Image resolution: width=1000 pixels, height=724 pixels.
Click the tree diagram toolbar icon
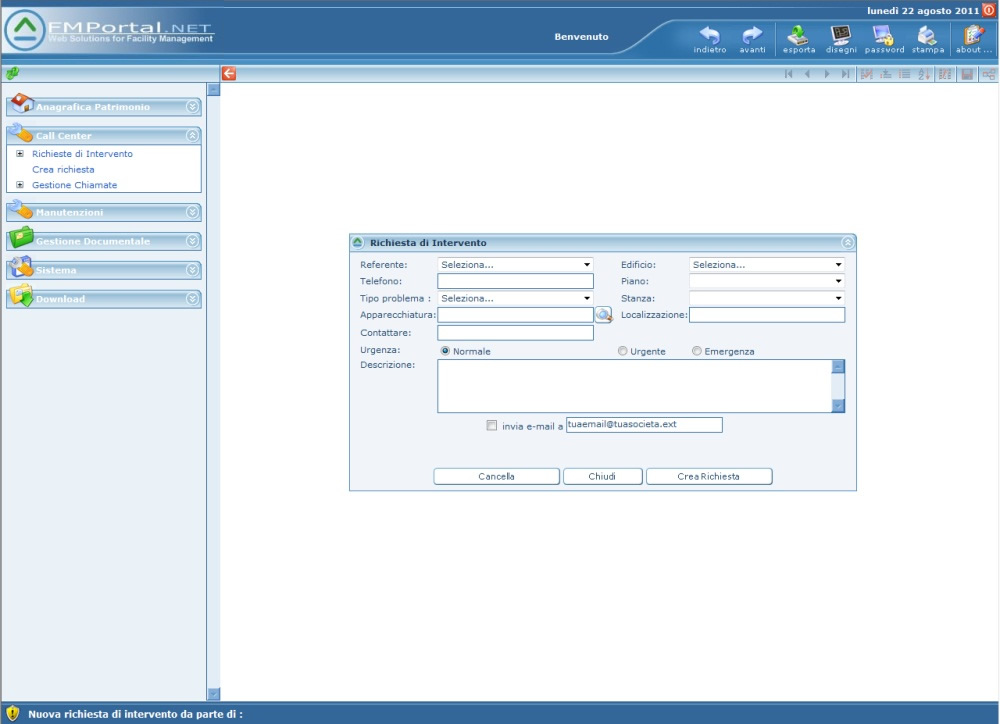pos(989,74)
